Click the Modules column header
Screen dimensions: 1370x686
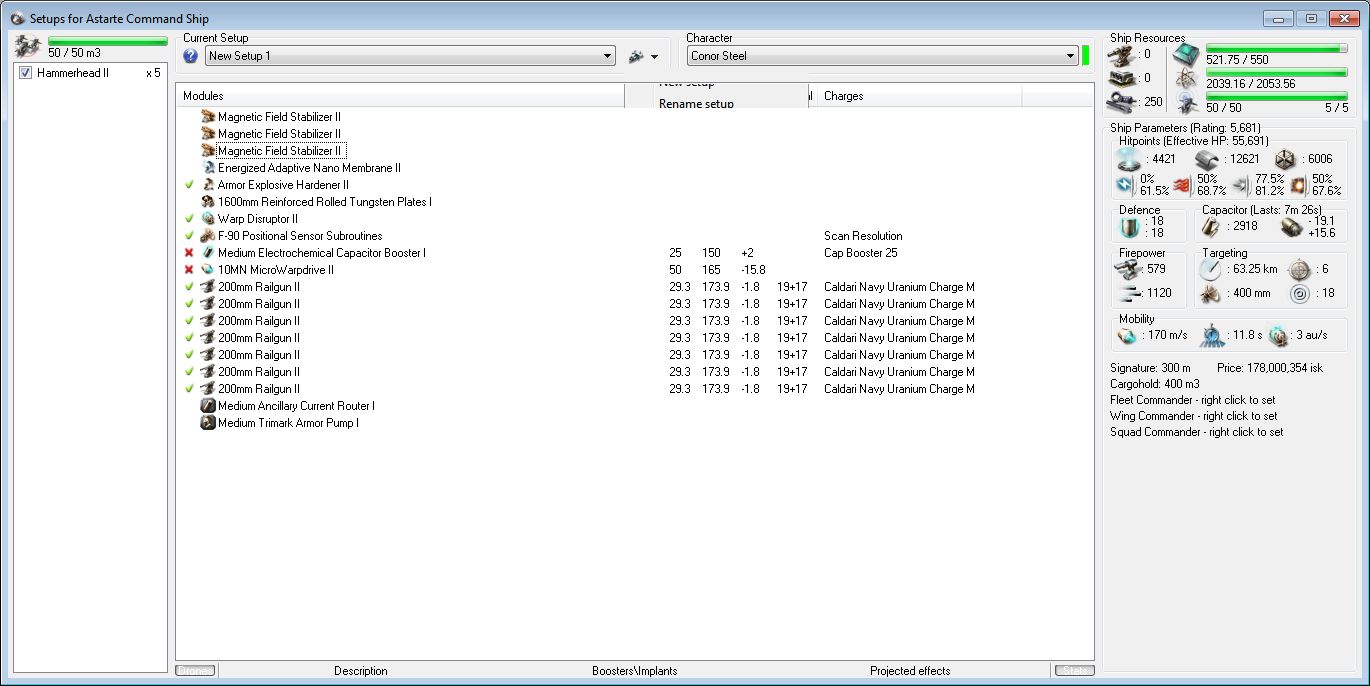400,96
